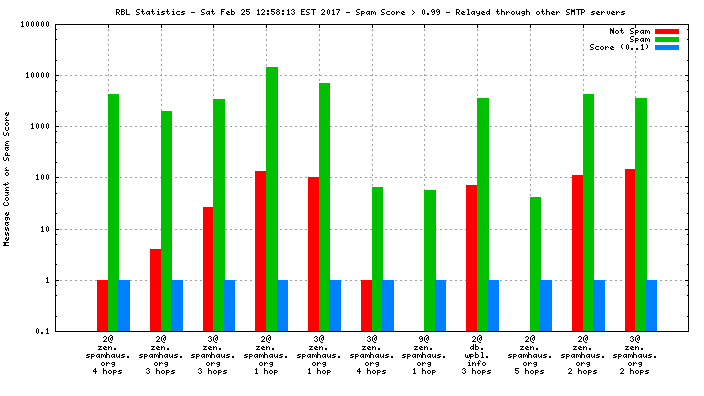Select the tallest green Spam bar
Viewport: 704px width, 396px height.
272,199
